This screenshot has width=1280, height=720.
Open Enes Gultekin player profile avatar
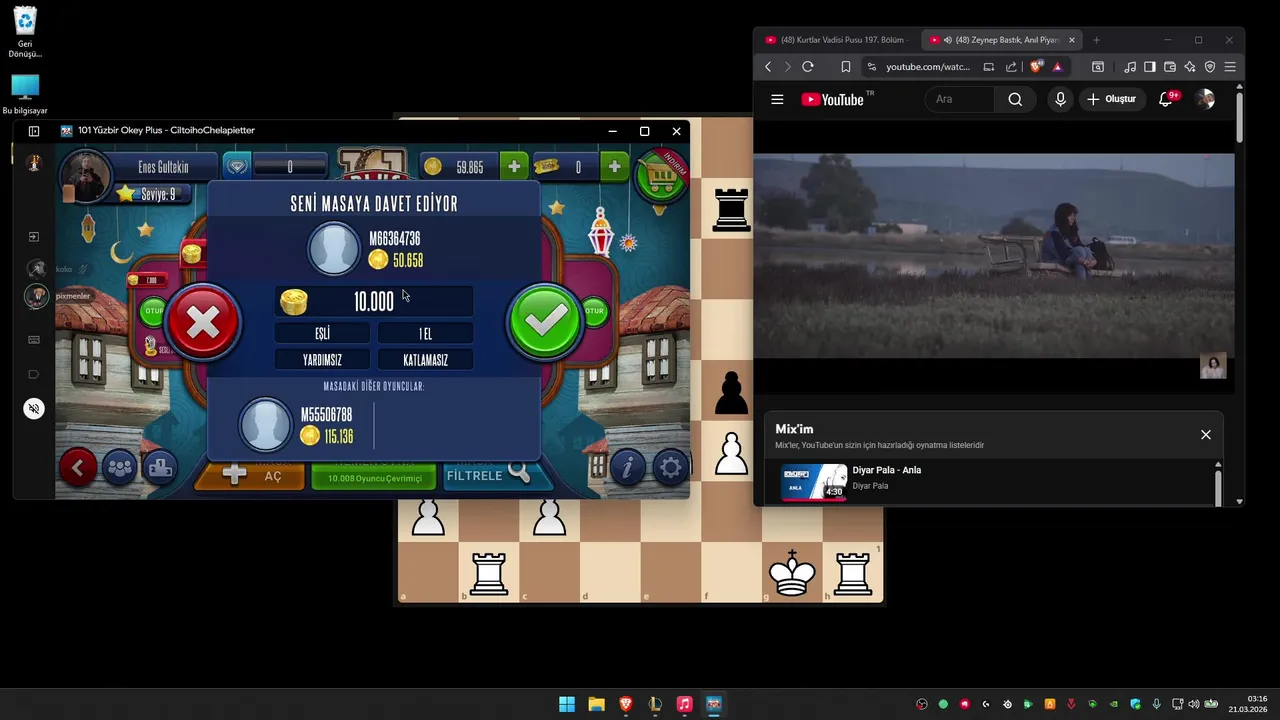click(85, 178)
